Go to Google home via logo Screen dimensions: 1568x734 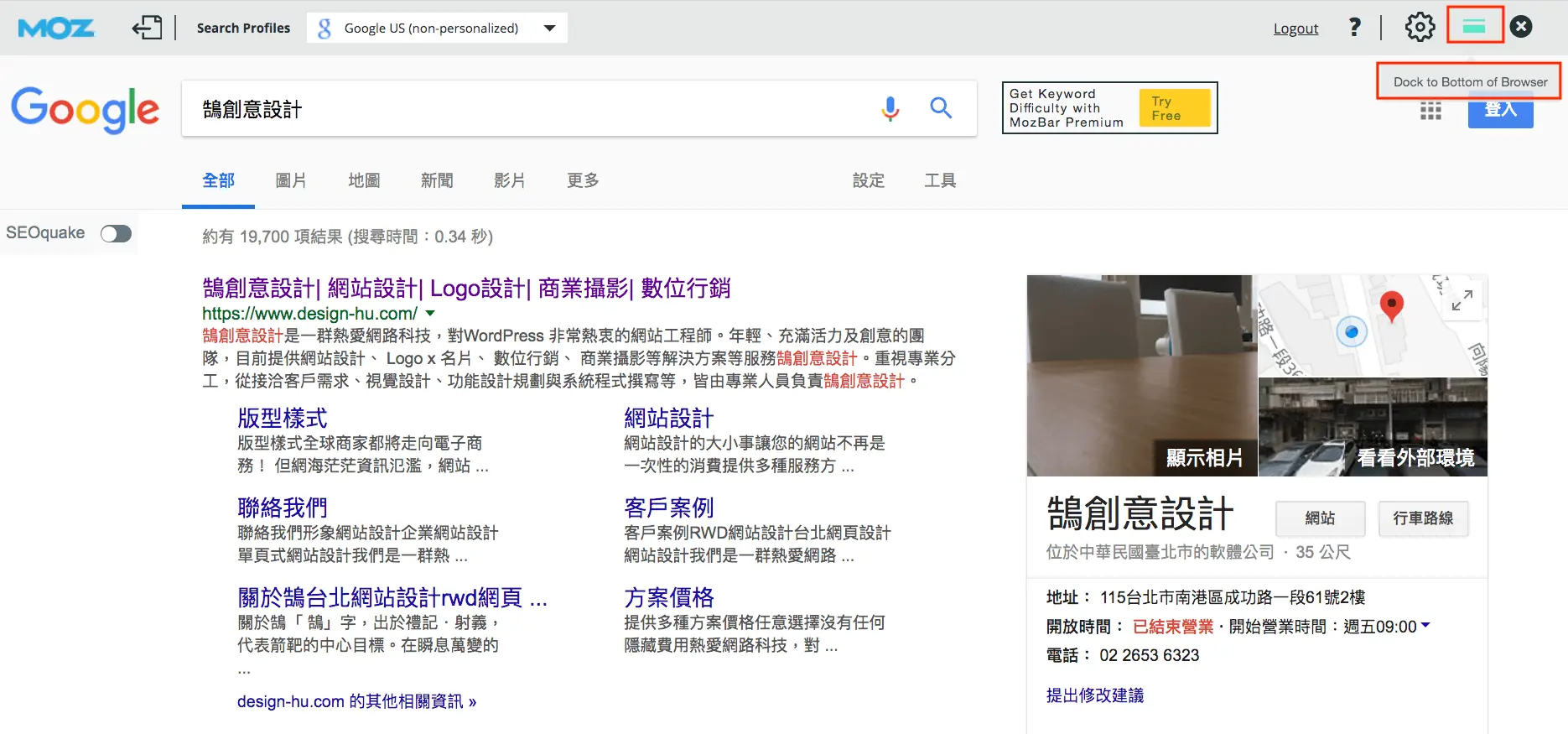pyautogui.click(x=86, y=110)
